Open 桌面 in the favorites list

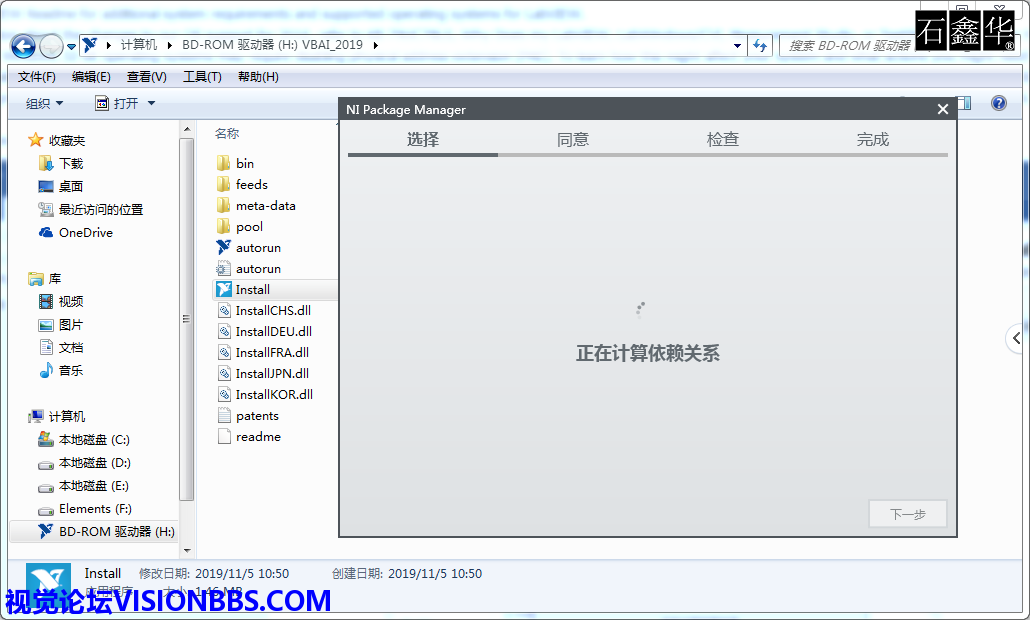[71, 187]
